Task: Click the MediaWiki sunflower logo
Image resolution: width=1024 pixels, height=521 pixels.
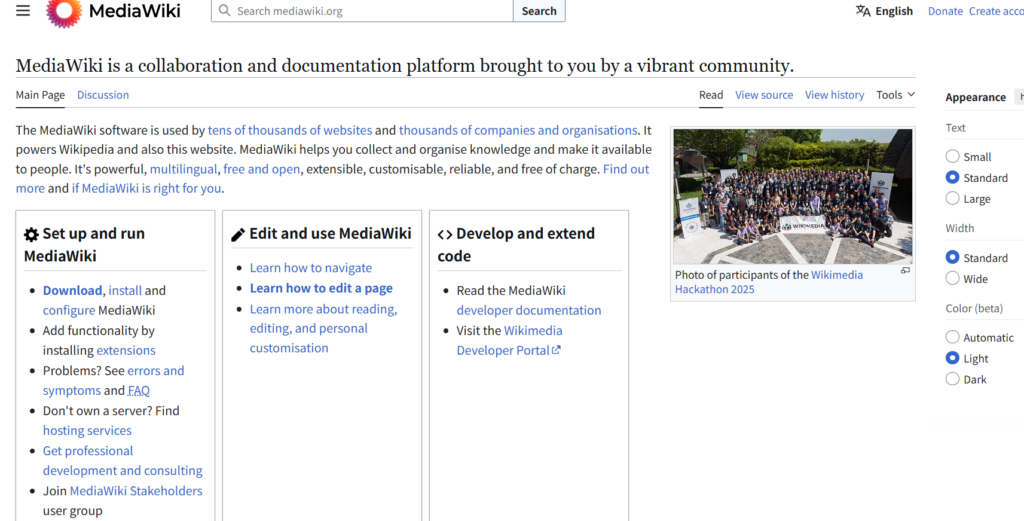Action: pyautogui.click(x=64, y=11)
